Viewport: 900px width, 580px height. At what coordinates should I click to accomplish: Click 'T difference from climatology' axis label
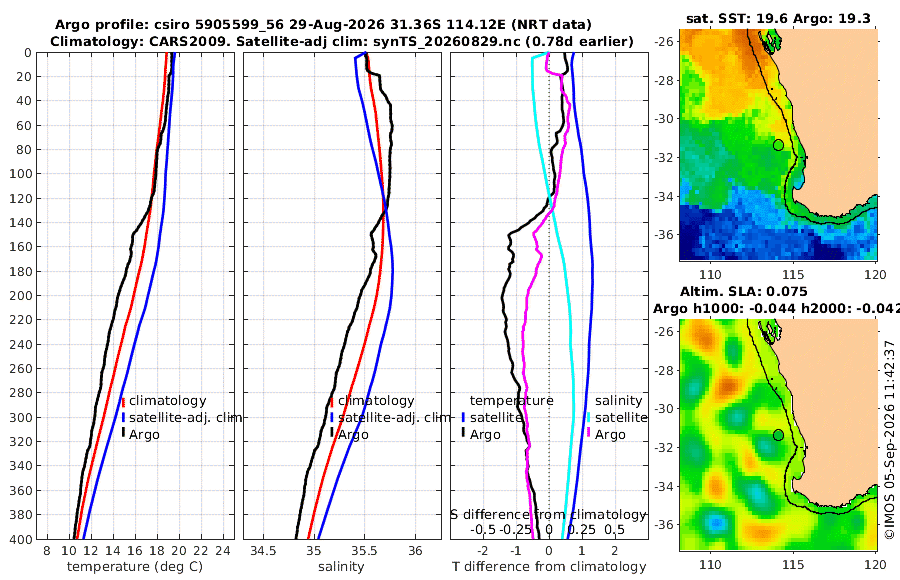coord(549,567)
